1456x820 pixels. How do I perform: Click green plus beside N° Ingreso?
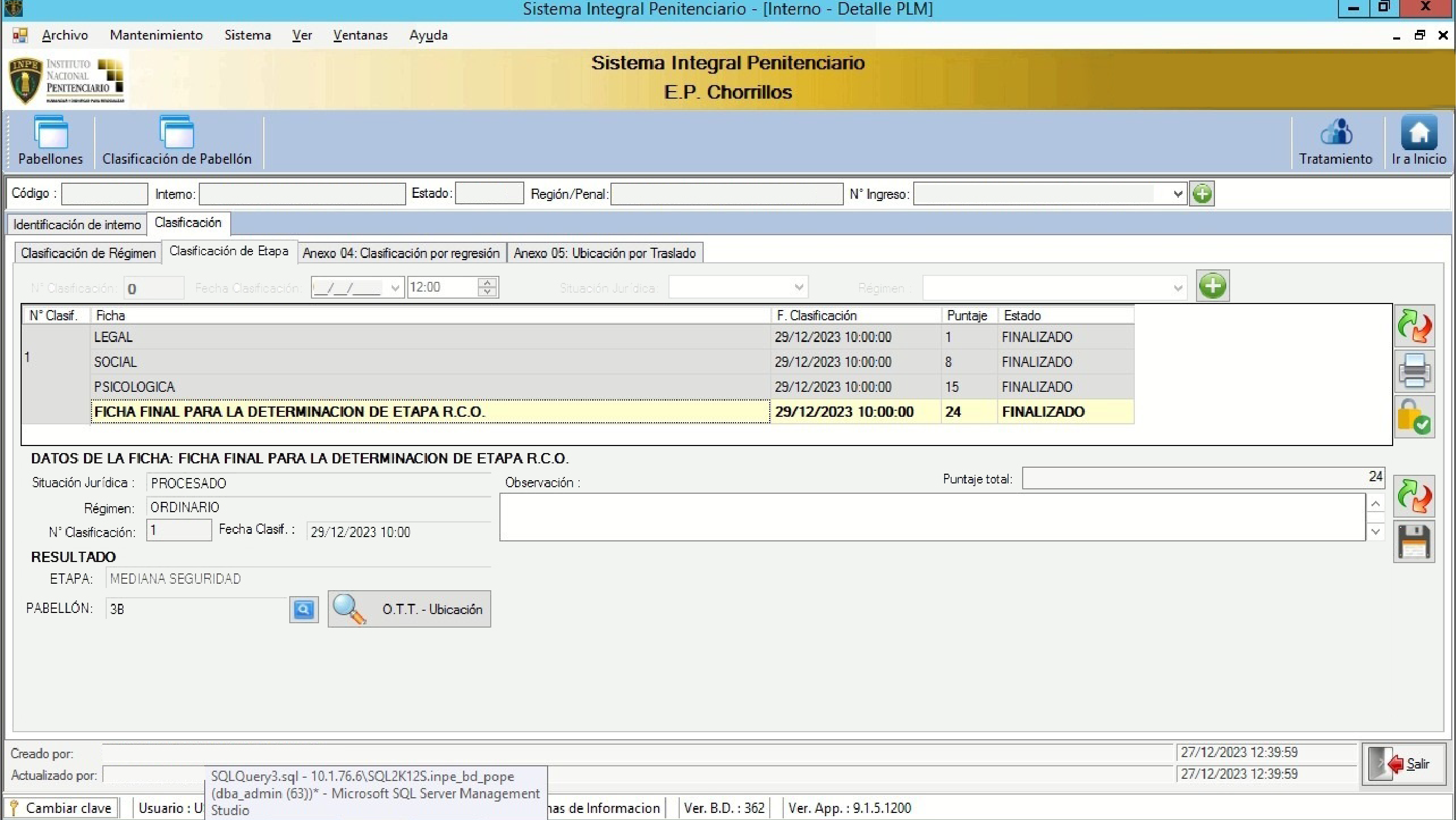click(1202, 194)
